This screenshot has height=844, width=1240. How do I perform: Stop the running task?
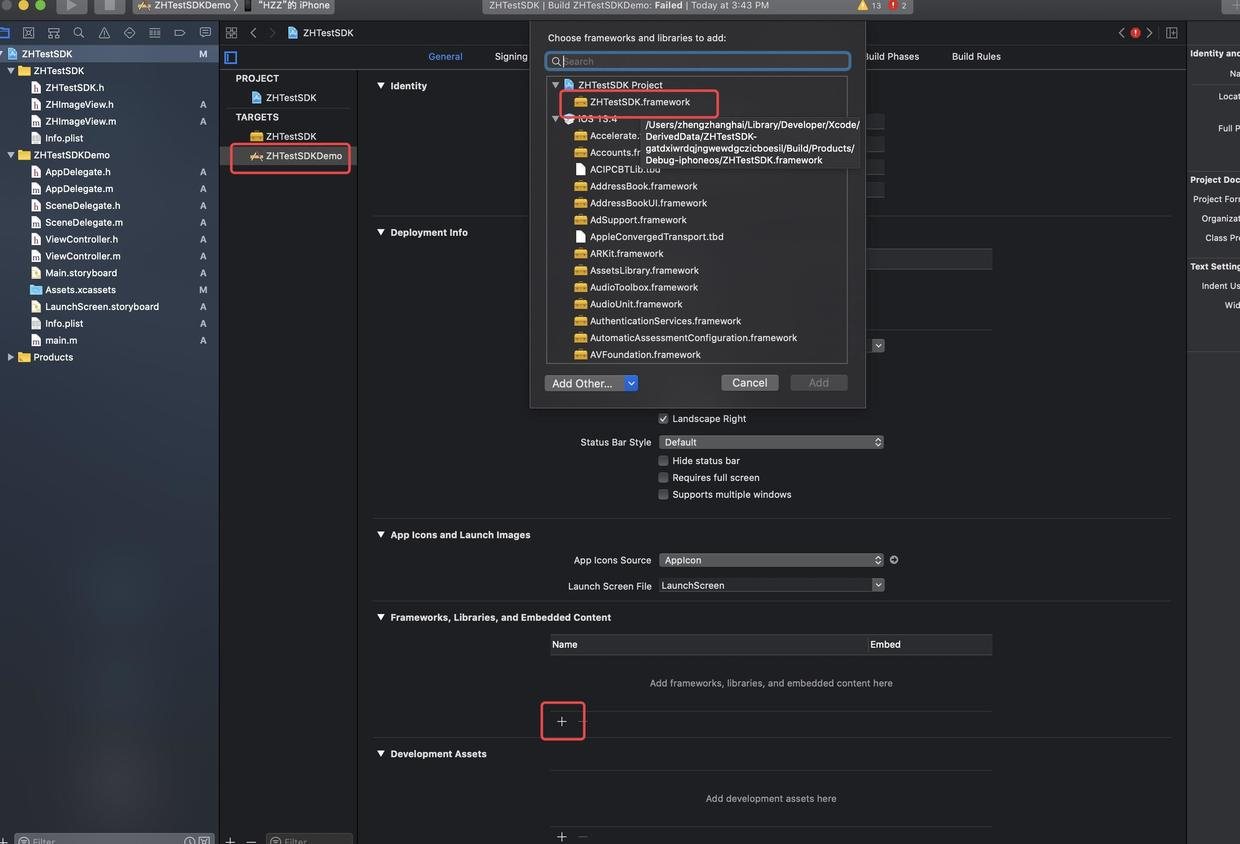(x=110, y=5)
